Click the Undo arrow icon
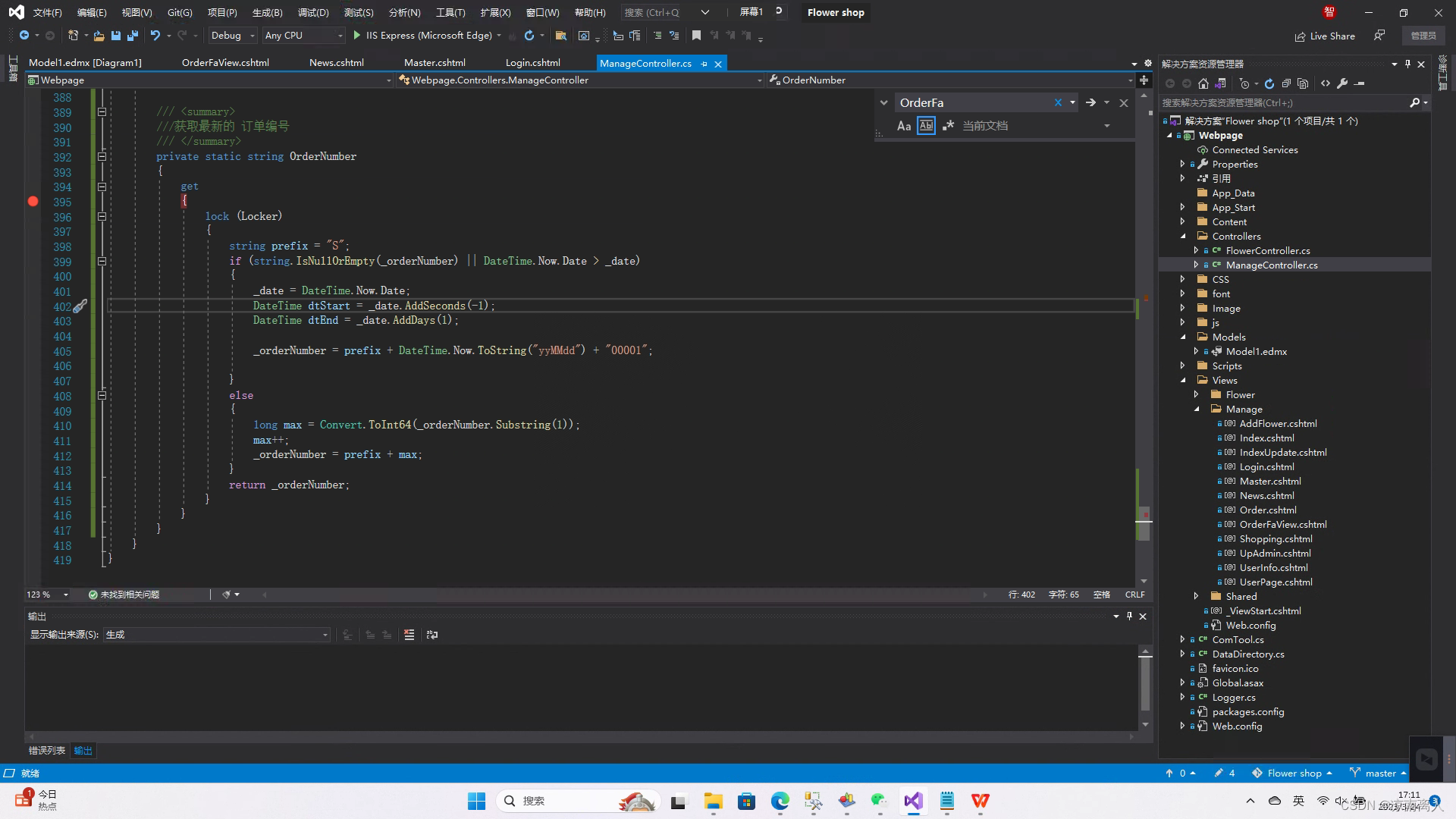Viewport: 1456px width, 819px height. (155, 35)
